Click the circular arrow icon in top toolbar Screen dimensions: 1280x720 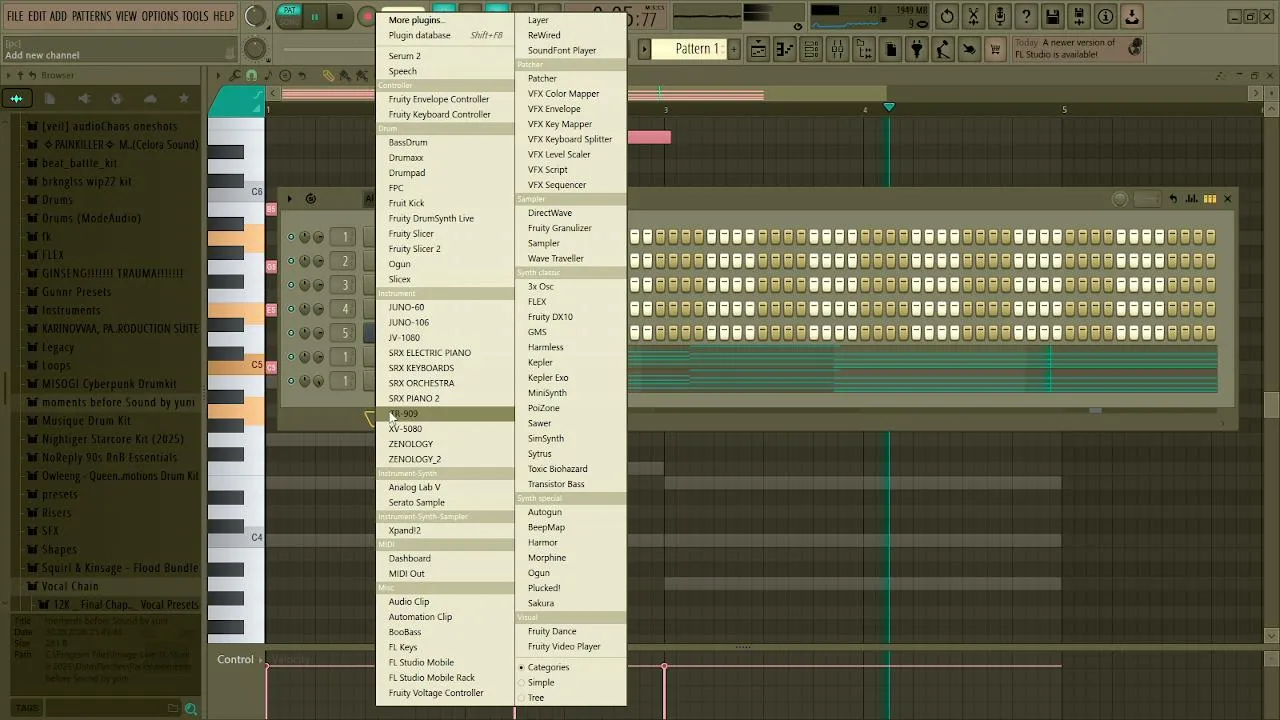pos(947,17)
